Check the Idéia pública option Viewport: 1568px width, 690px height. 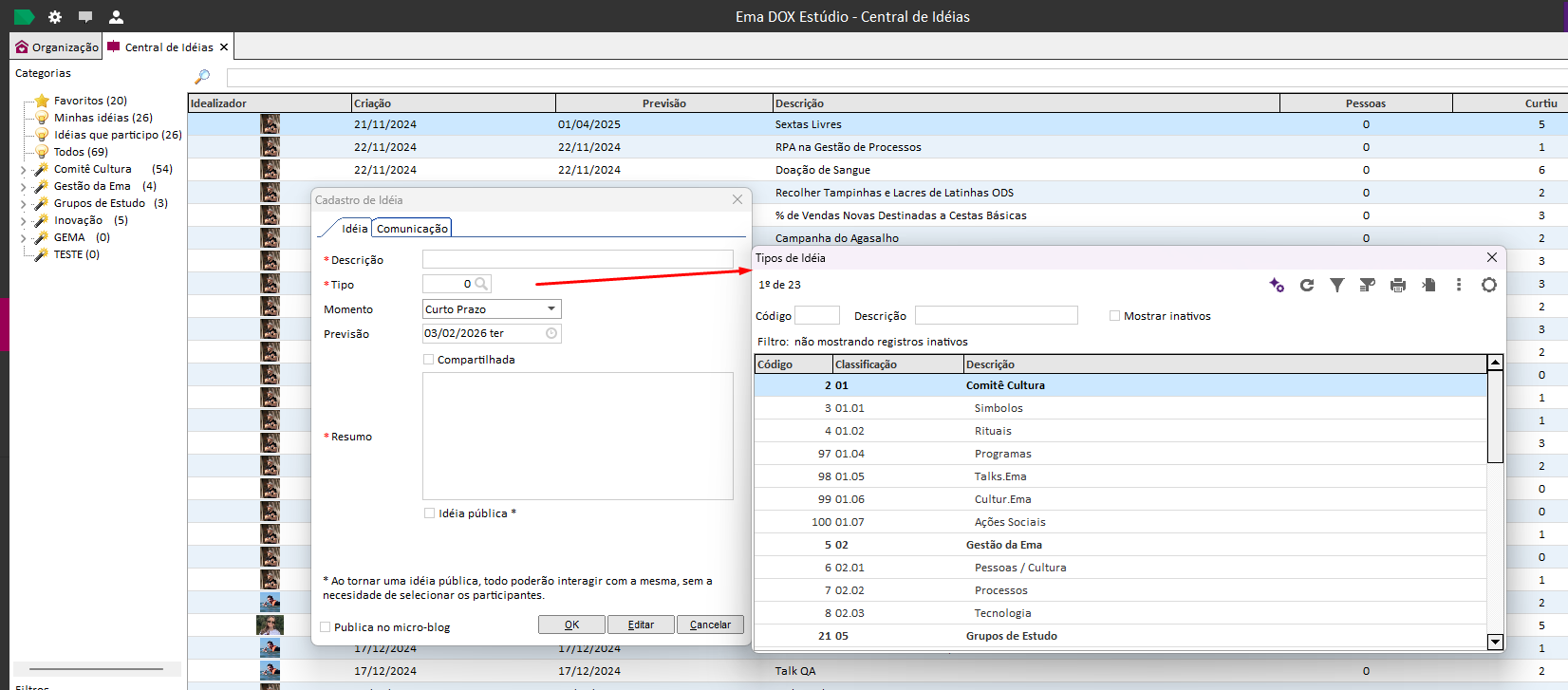click(430, 513)
